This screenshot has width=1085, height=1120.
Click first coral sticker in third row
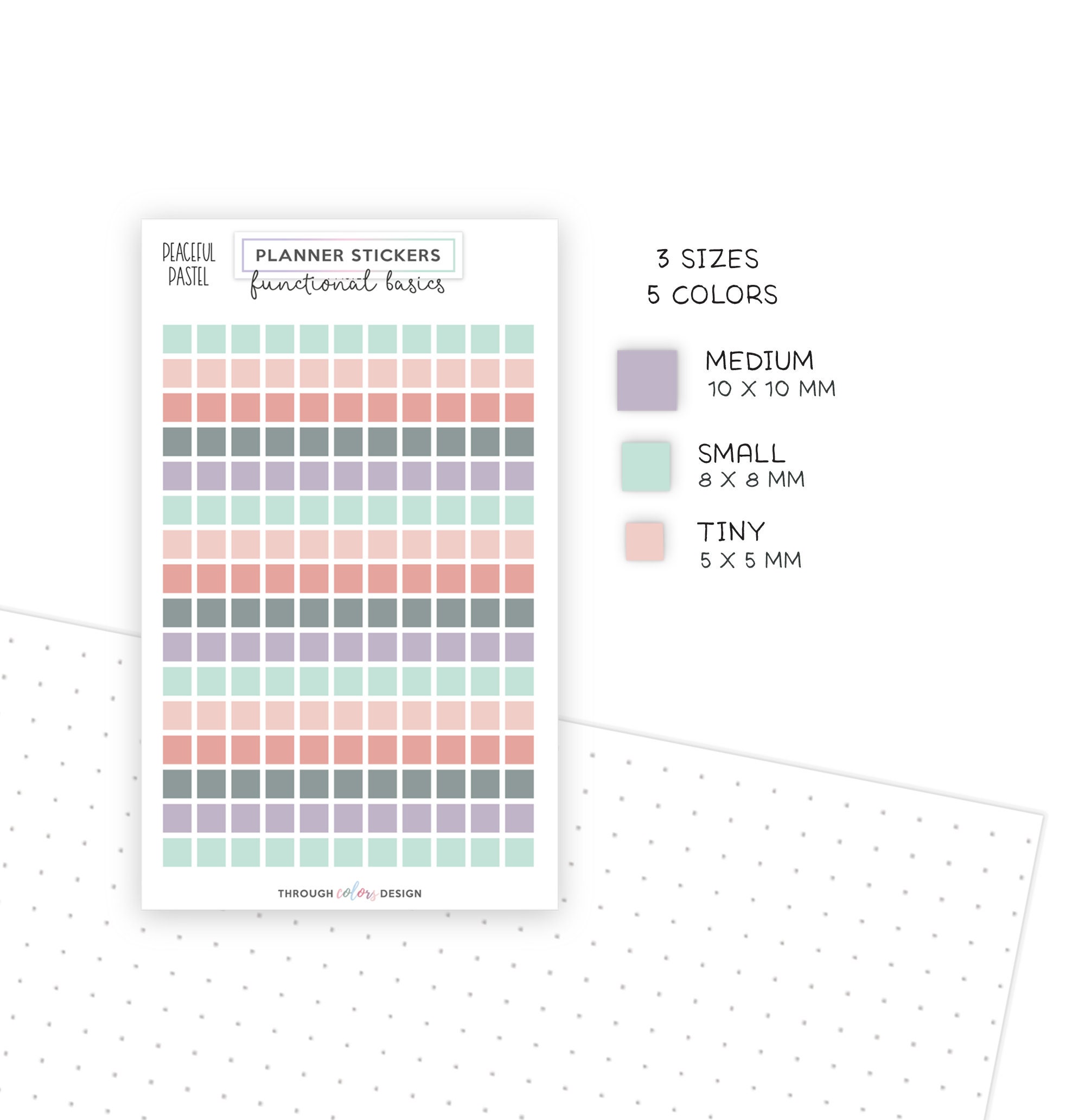(177, 408)
